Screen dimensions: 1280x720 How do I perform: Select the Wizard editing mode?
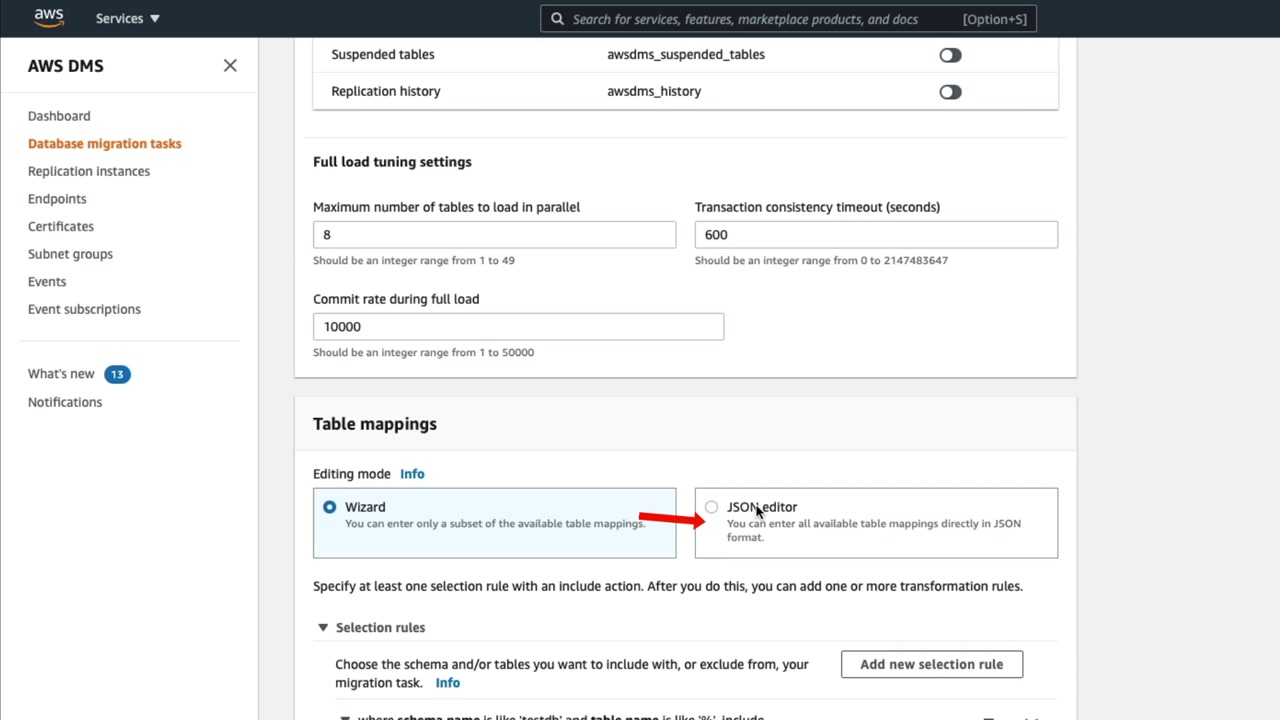[x=329, y=507]
